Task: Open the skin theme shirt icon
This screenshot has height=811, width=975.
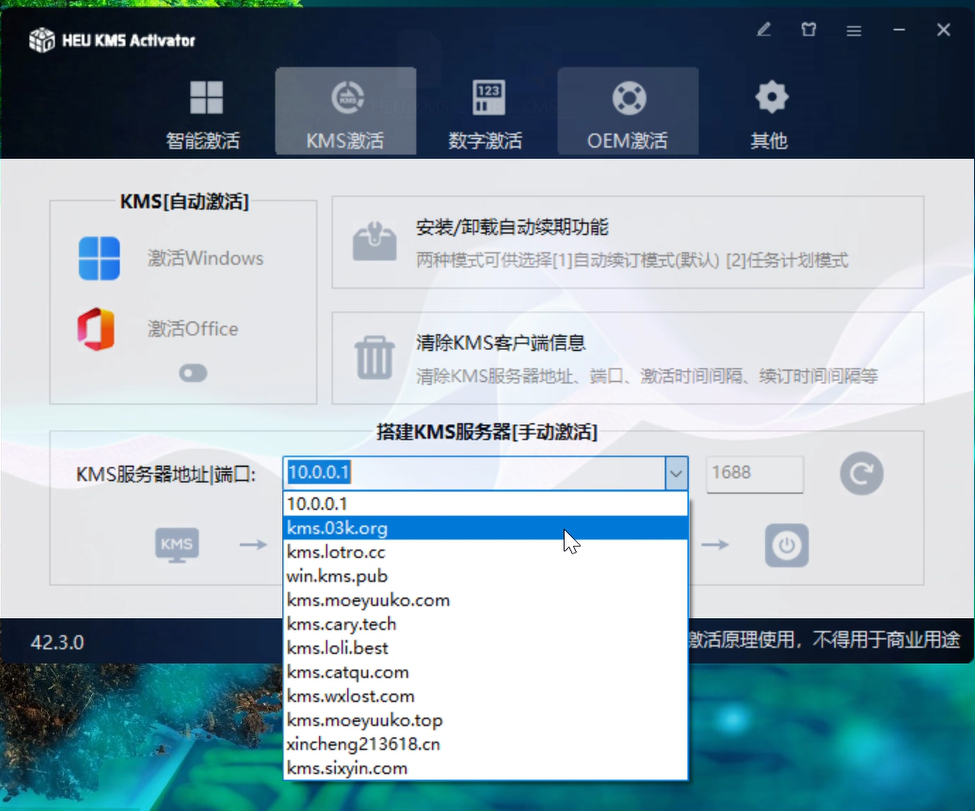Action: [808, 30]
